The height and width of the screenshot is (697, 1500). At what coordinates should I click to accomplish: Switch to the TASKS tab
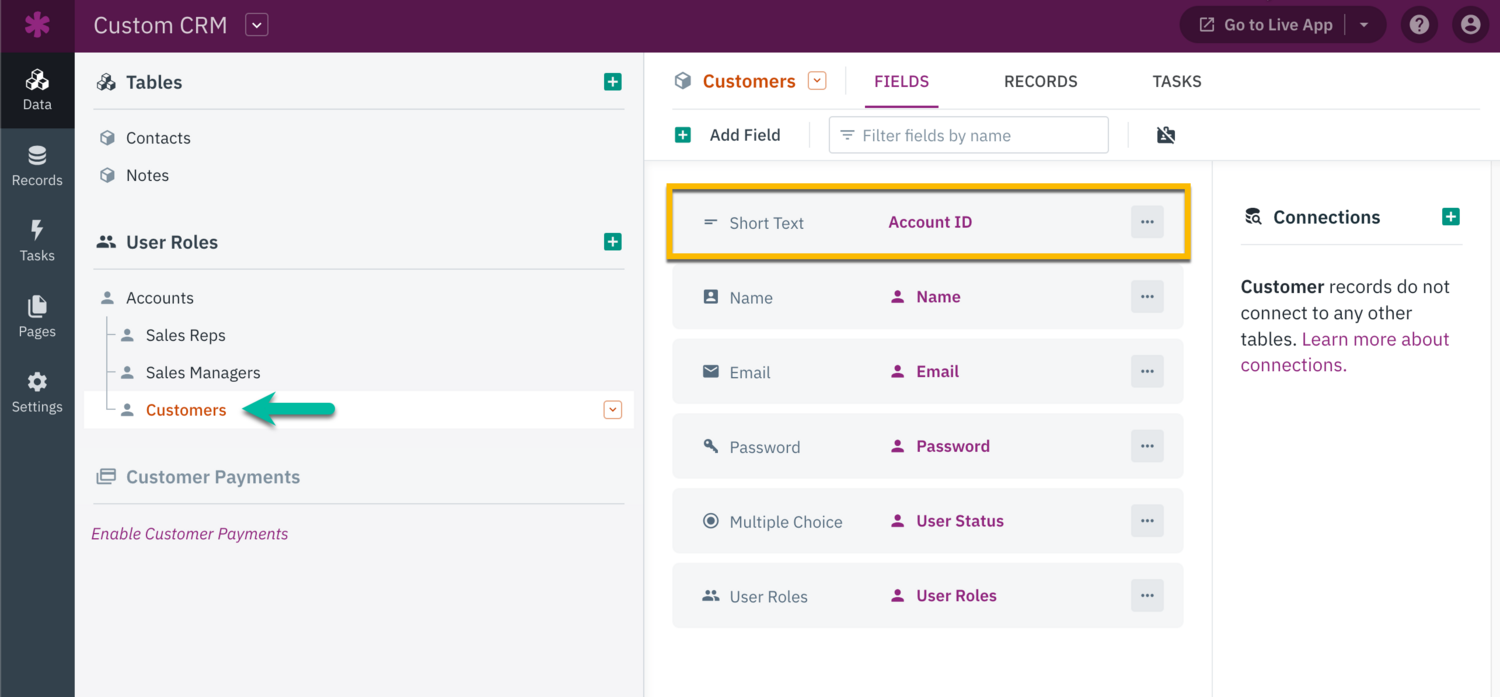click(1176, 82)
